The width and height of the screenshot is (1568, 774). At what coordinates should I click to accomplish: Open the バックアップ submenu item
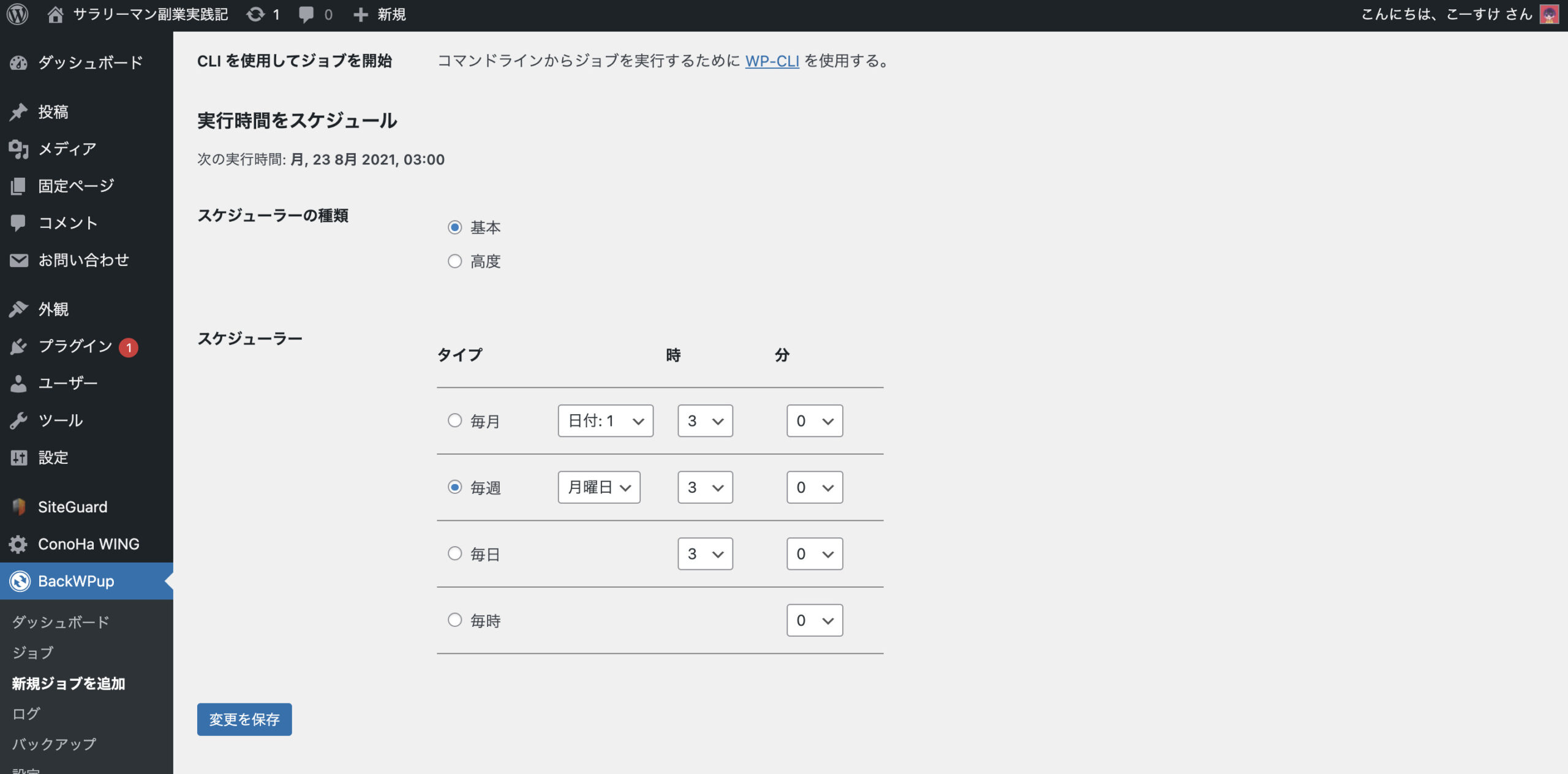click(54, 744)
